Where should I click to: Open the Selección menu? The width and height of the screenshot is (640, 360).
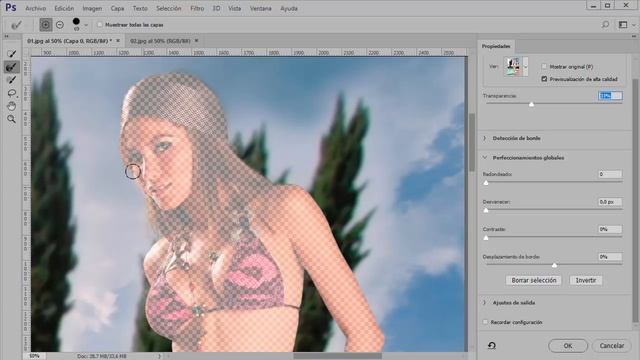(x=169, y=8)
